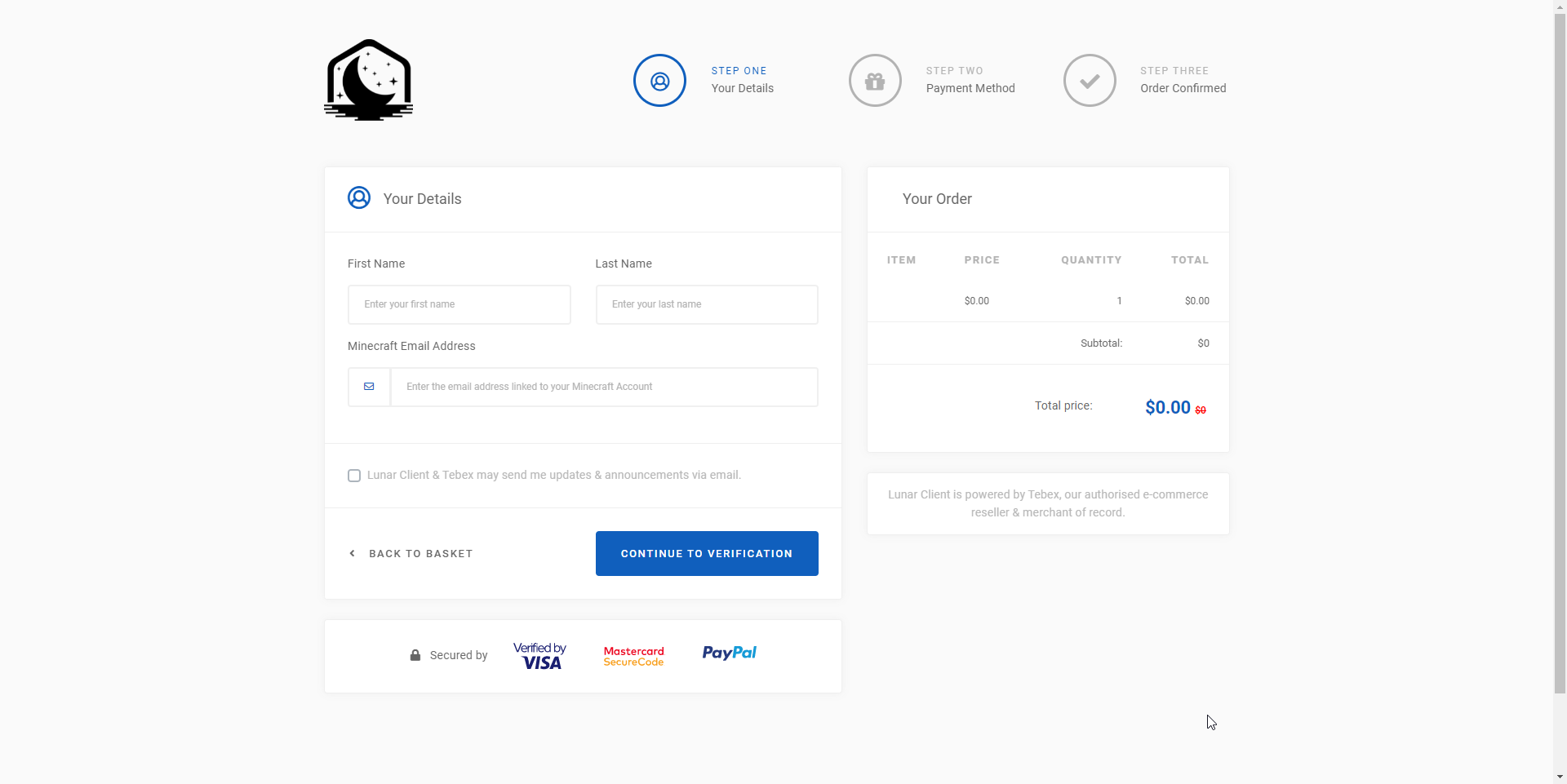Select the Step One user circle icon
The image size is (1567, 784).
659,80
